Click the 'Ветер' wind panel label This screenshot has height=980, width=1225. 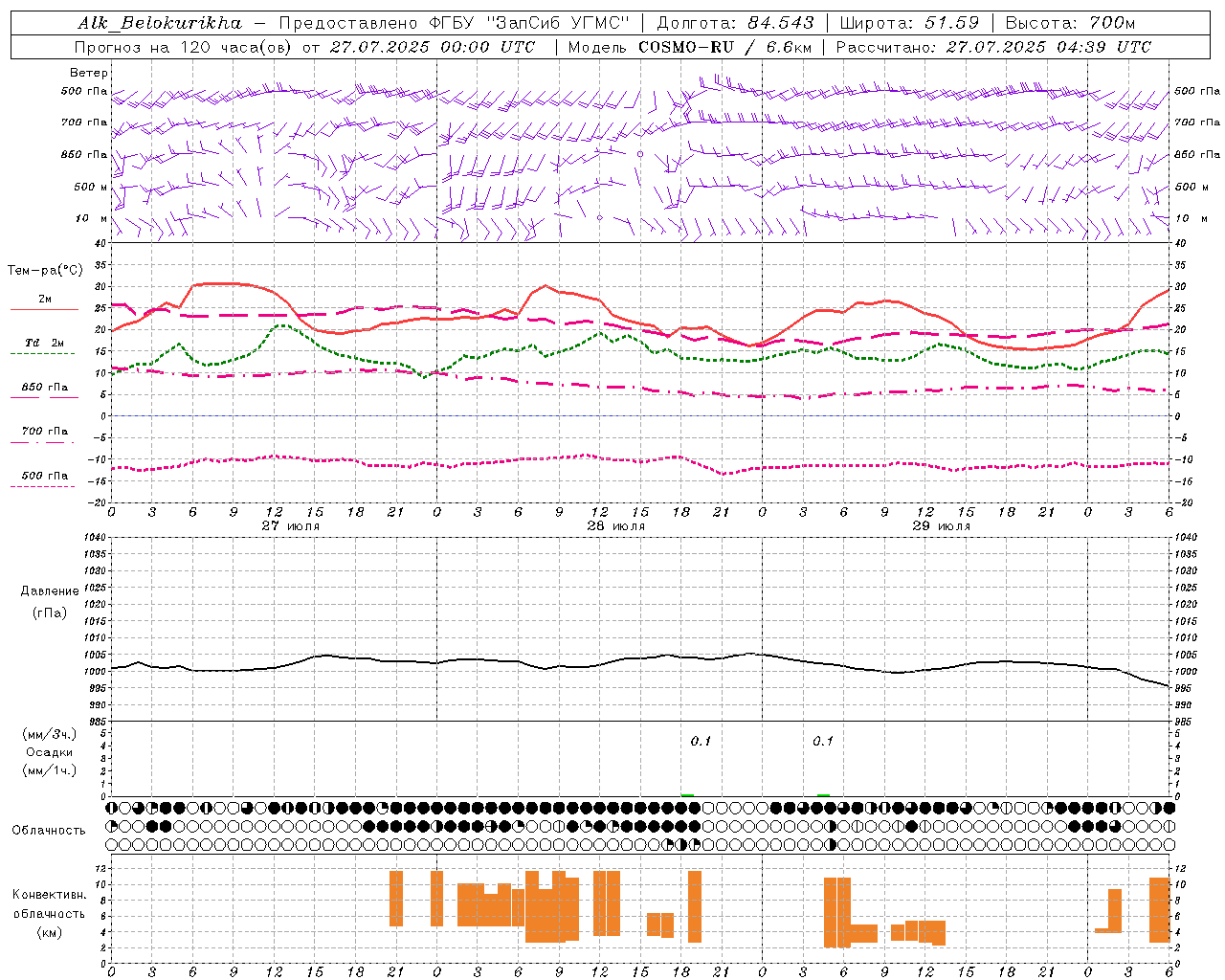pos(89,73)
